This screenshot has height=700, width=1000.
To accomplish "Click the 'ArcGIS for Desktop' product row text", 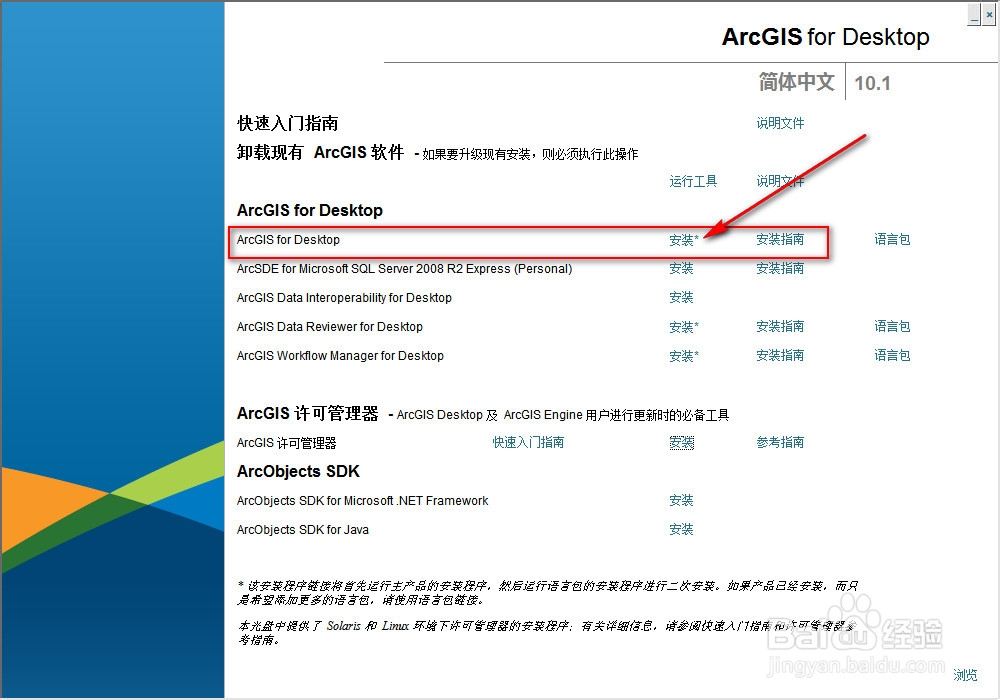I will (288, 240).
